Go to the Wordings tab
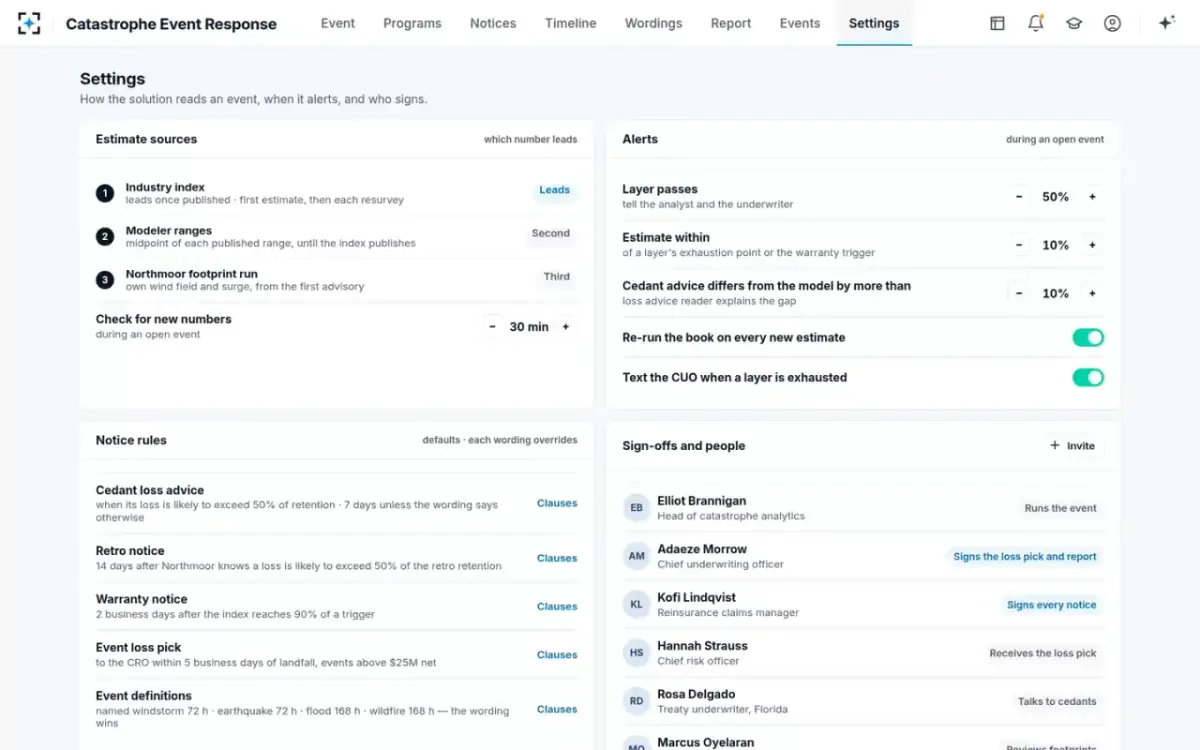Screen dimensions: 1200x750 (x=654, y=23)
